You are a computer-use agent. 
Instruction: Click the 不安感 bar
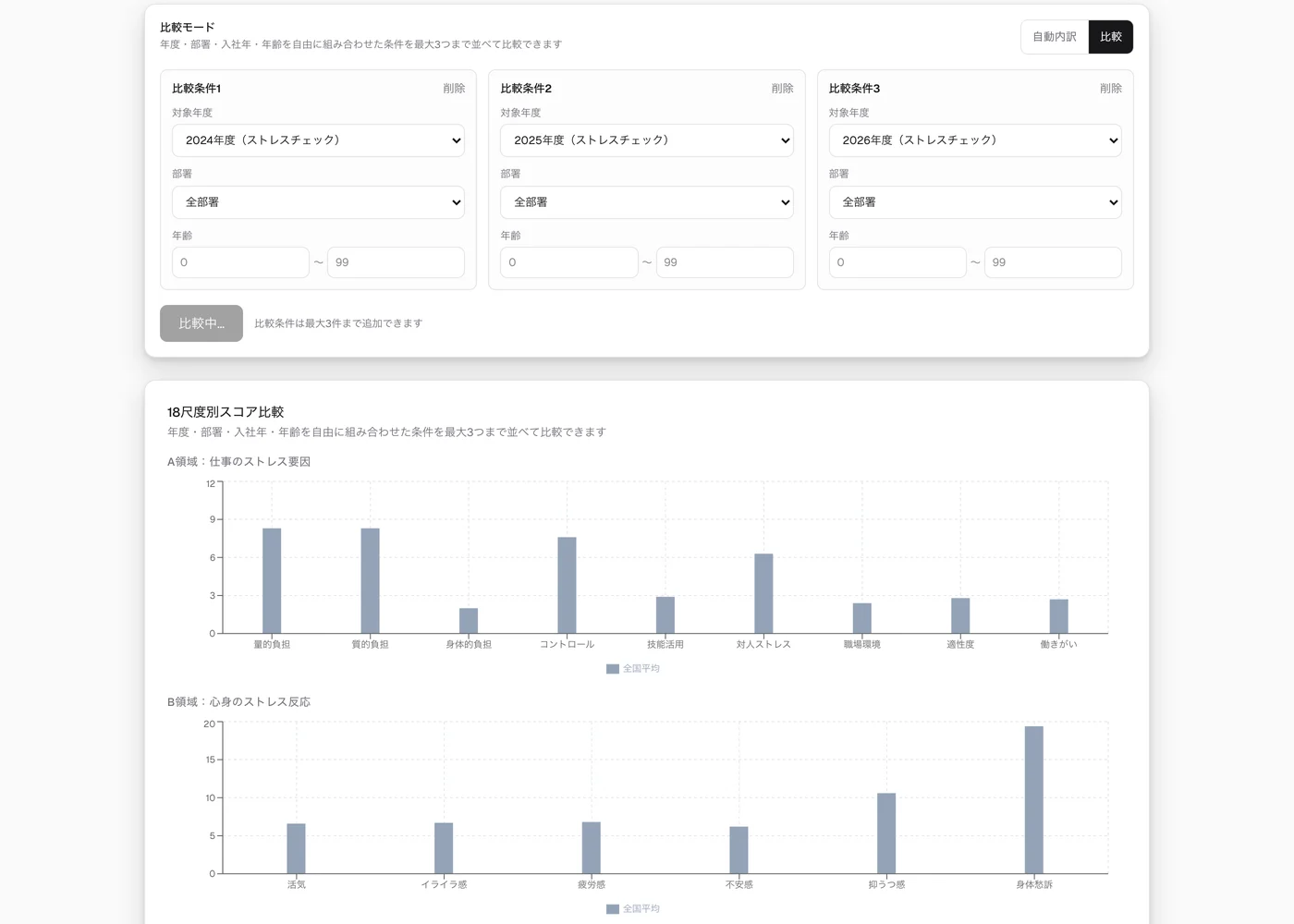pyautogui.click(x=739, y=850)
